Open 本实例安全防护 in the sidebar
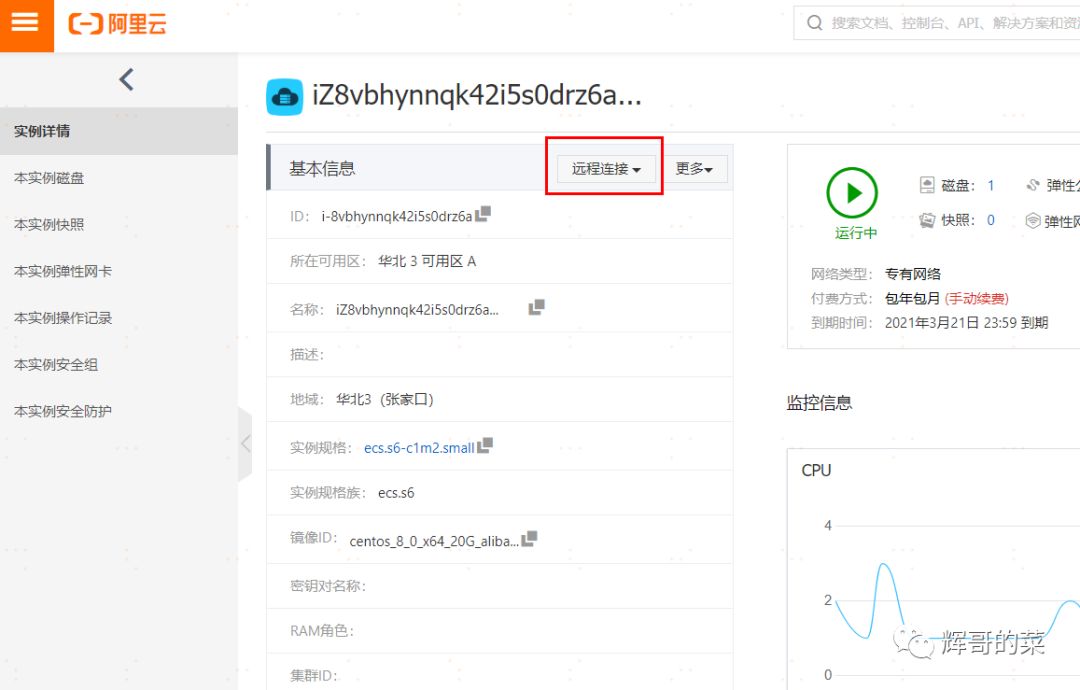This screenshot has height=690, width=1080. coord(118,411)
